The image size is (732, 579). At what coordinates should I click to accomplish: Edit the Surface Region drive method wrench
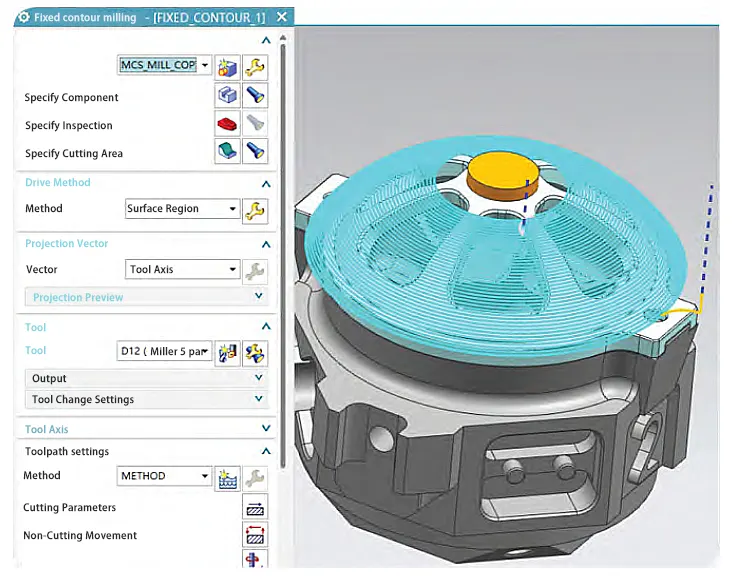[255, 211]
